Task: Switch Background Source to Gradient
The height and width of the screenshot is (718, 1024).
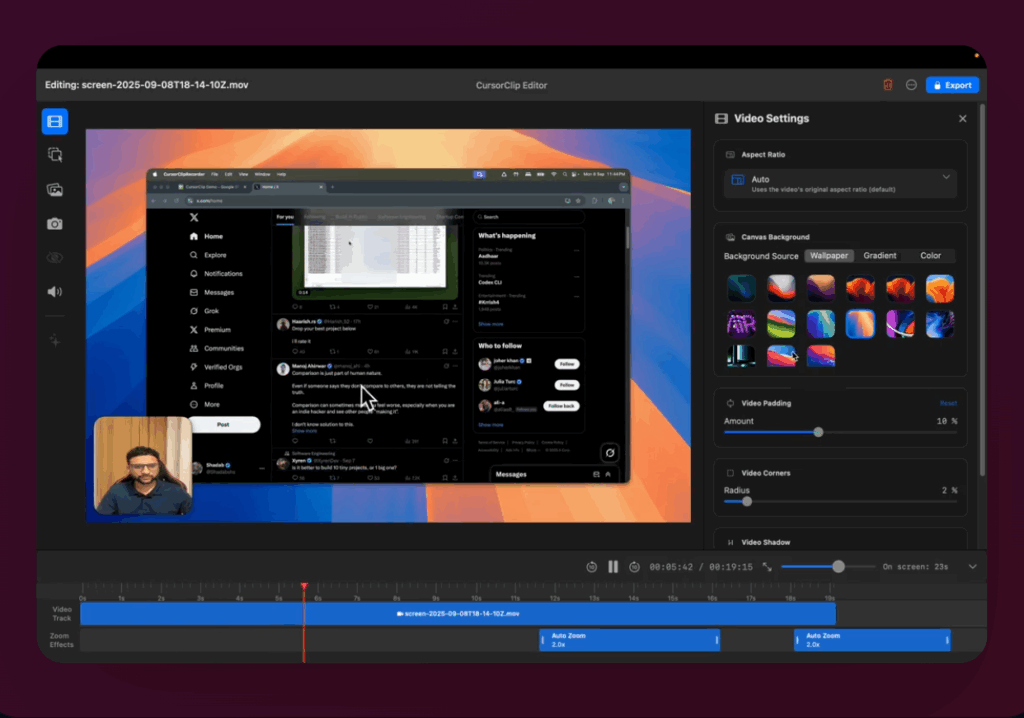Action: tap(879, 255)
